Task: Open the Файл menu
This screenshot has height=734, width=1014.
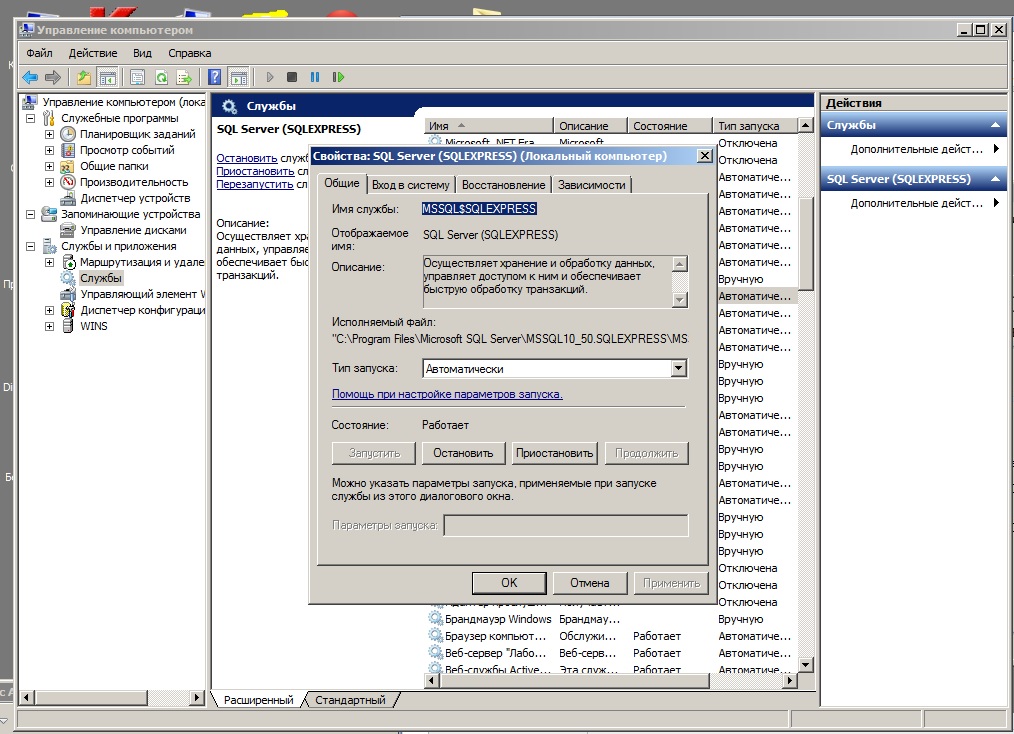Action: click(39, 53)
